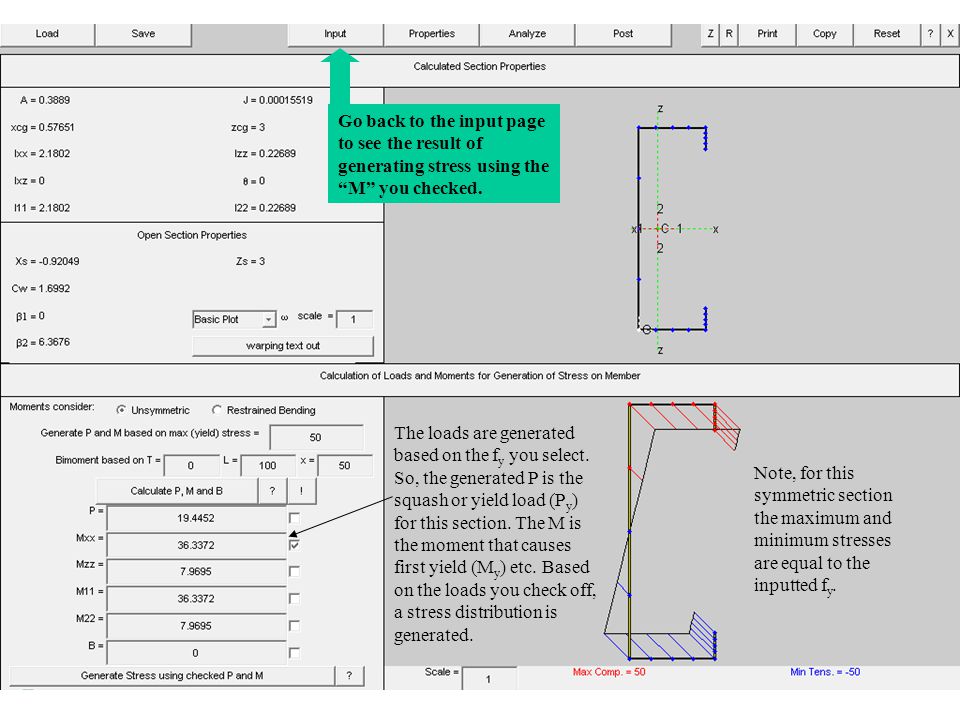Click Calculate P, M and B button

click(176, 491)
